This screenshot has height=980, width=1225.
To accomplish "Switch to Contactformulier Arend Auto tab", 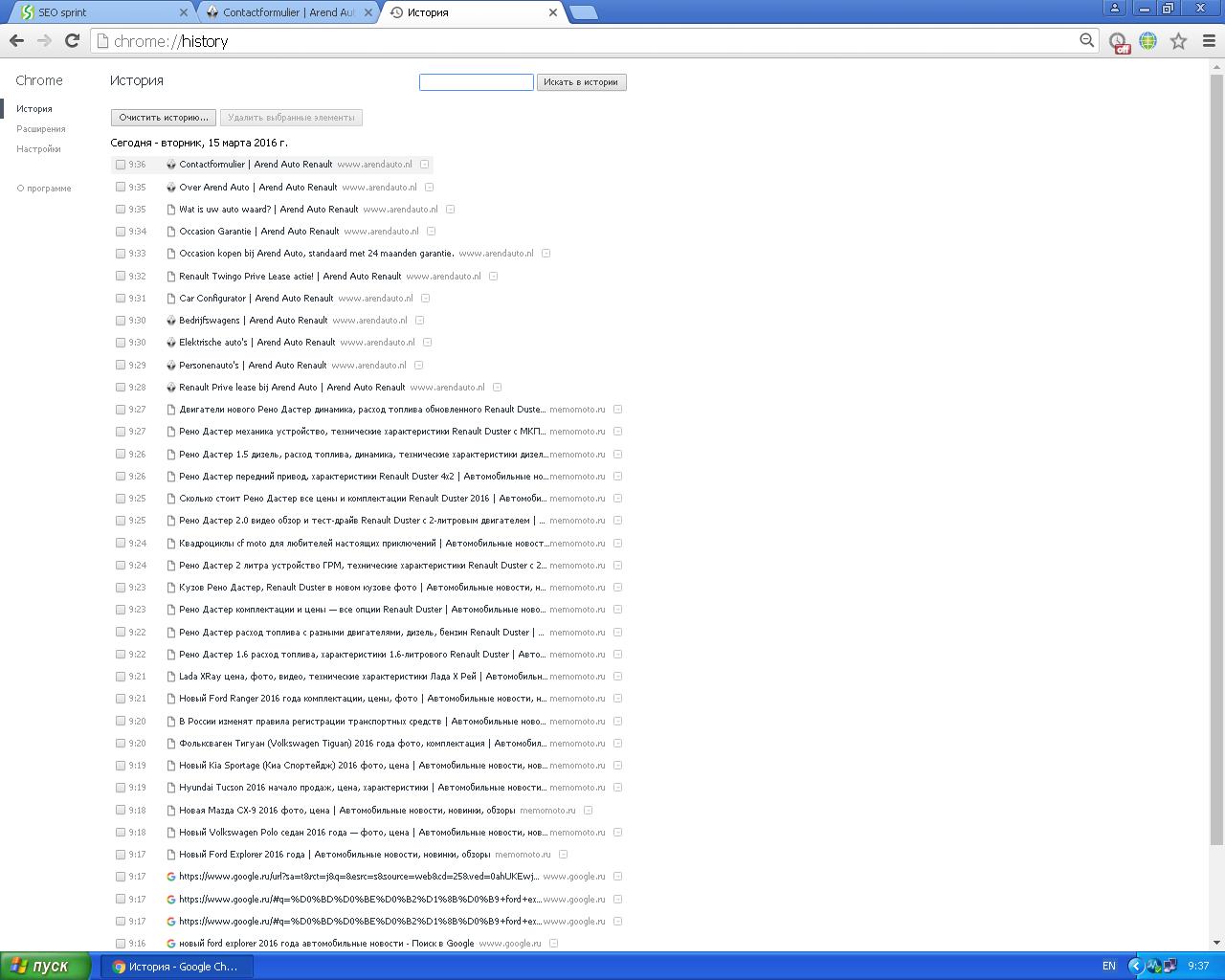I will coord(288,12).
